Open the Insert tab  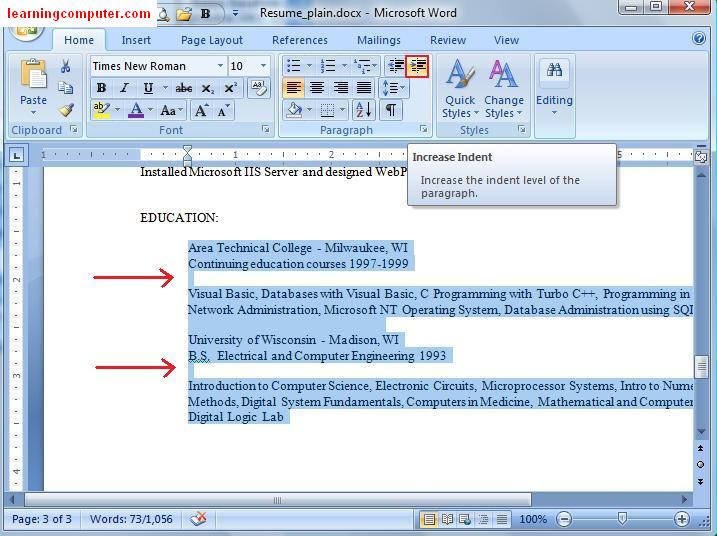pos(136,40)
